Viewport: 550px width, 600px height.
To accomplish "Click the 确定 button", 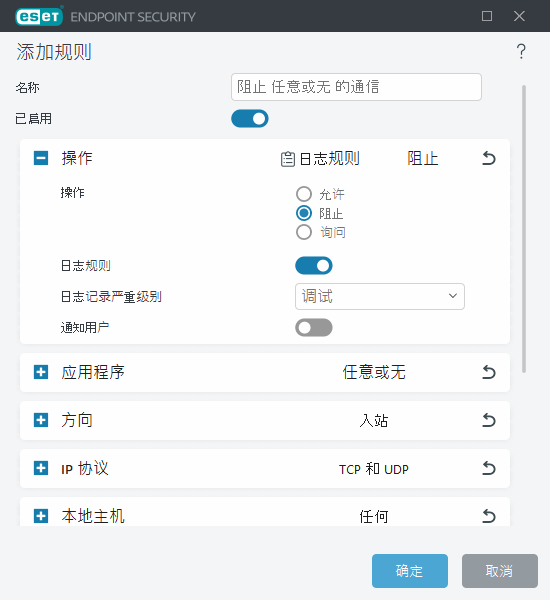I will coord(410,571).
